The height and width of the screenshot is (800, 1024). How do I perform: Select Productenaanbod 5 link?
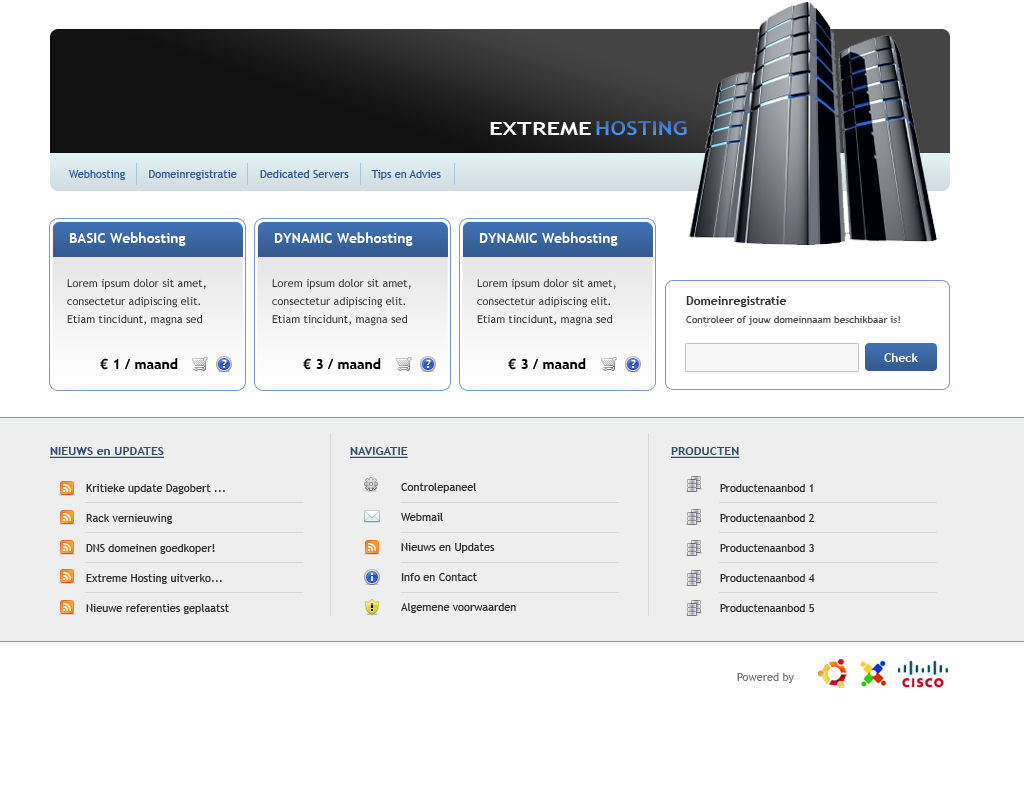pyautogui.click(x=767, y=608)
